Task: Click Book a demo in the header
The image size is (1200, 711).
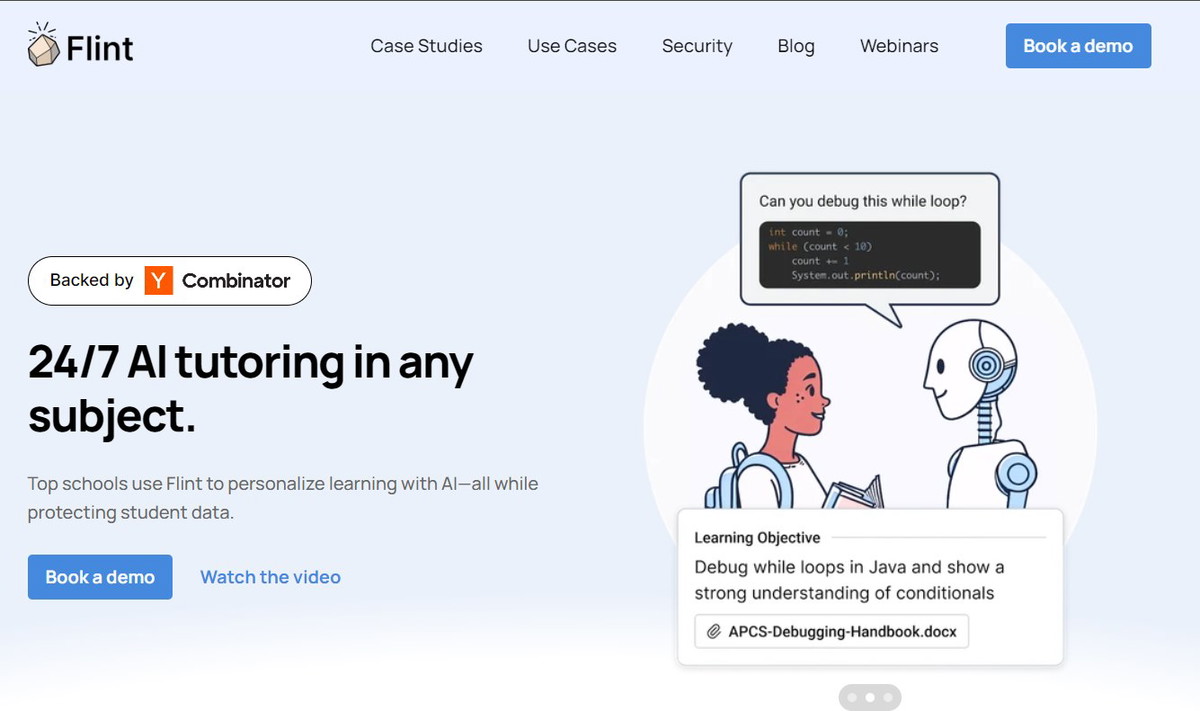Action: (x=1078, y=46)
